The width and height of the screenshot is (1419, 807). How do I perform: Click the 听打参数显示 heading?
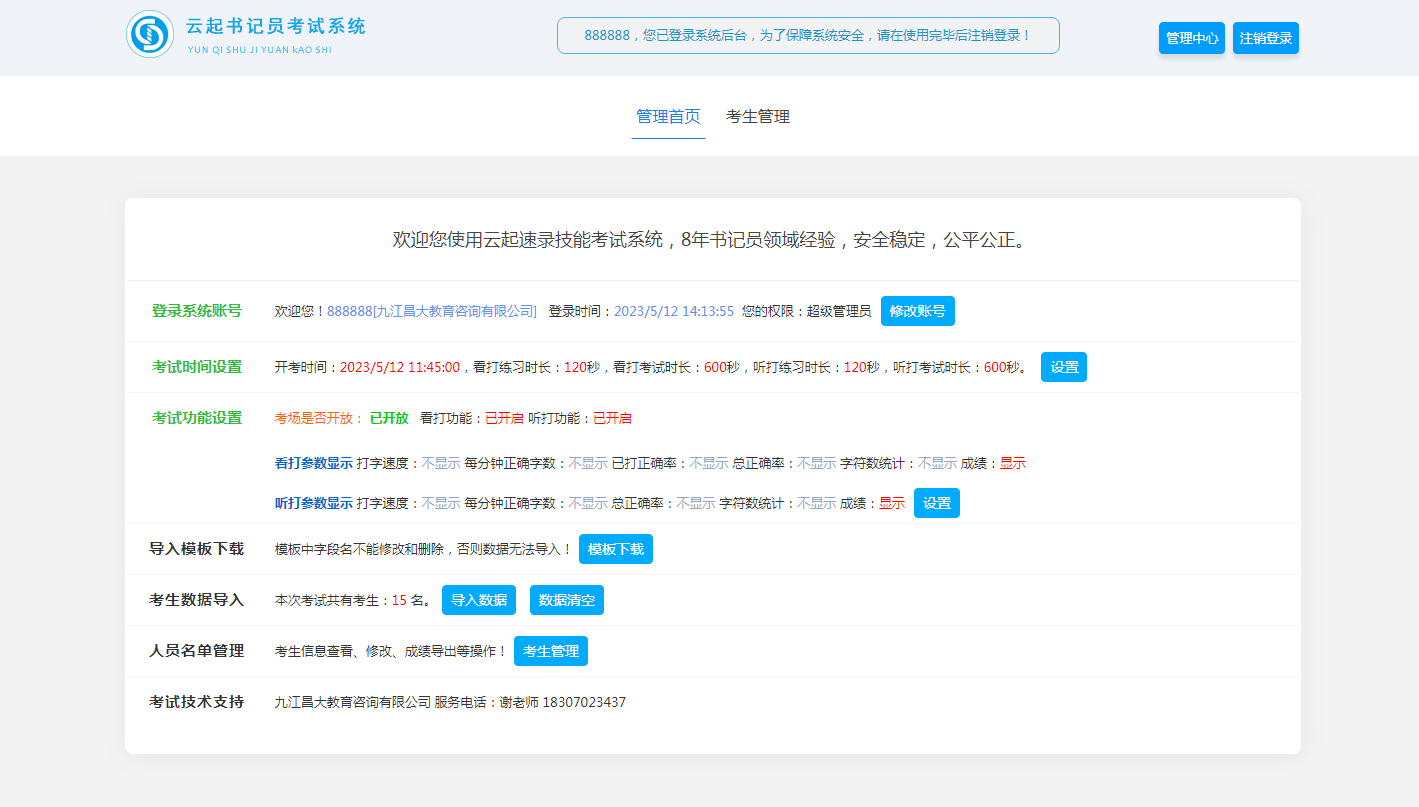click(314, 503)
